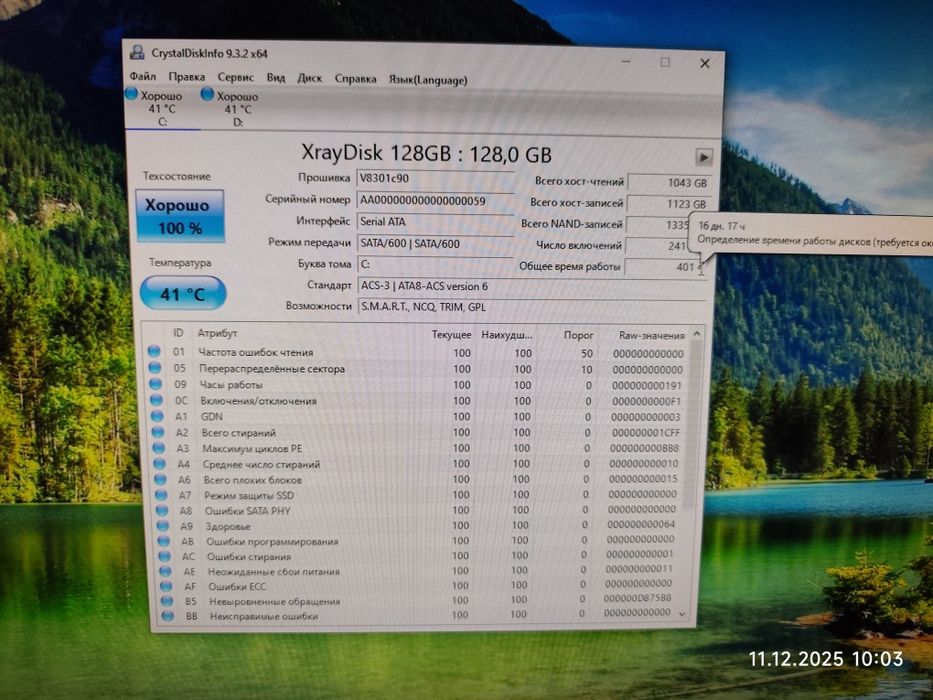Screen dimensions: 933x700
Task: Click status icon for Включения/отключения row
Action: click(x=156, y=399)
